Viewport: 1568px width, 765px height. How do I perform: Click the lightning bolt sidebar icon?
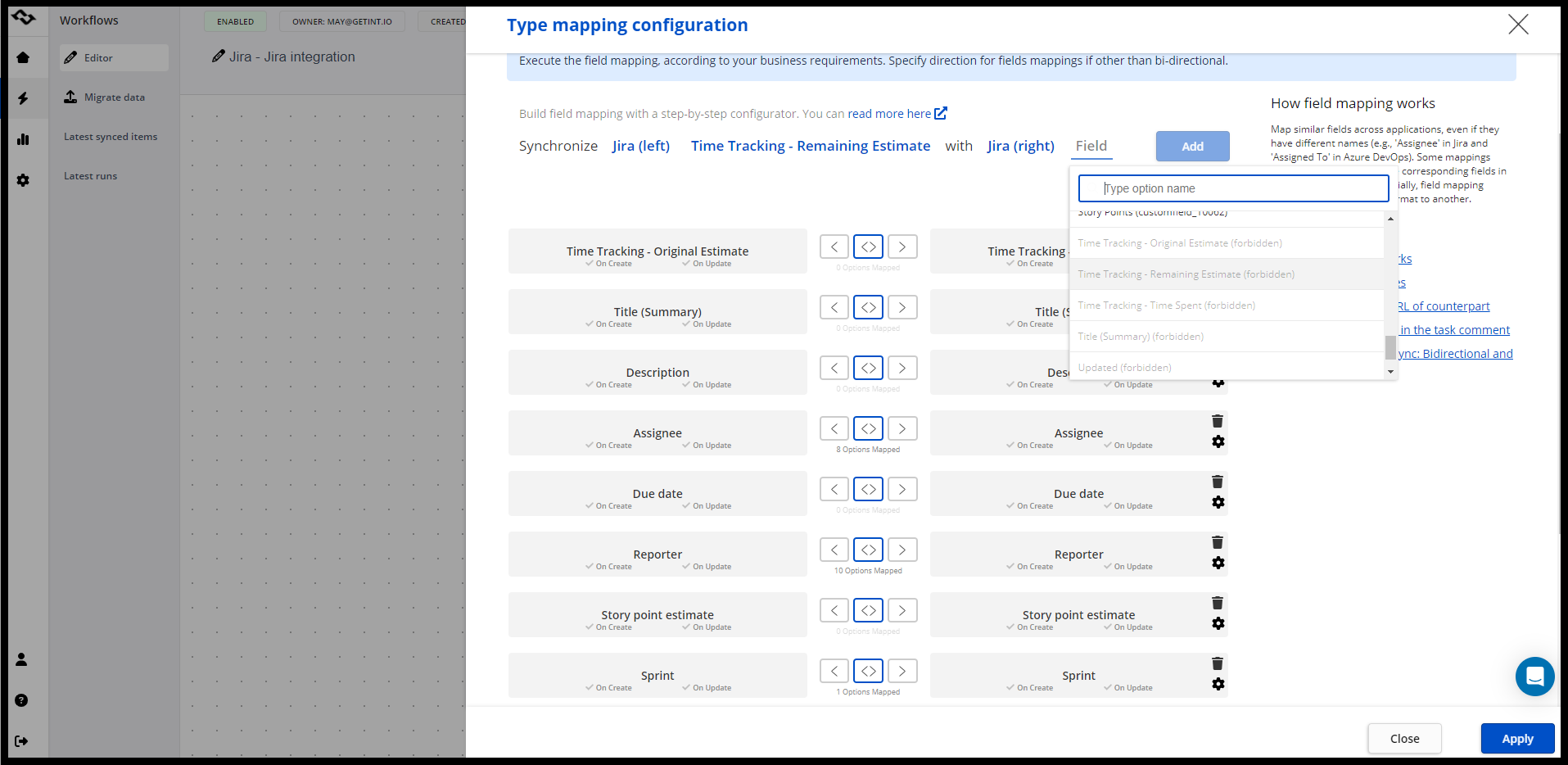tap(23, 98)
